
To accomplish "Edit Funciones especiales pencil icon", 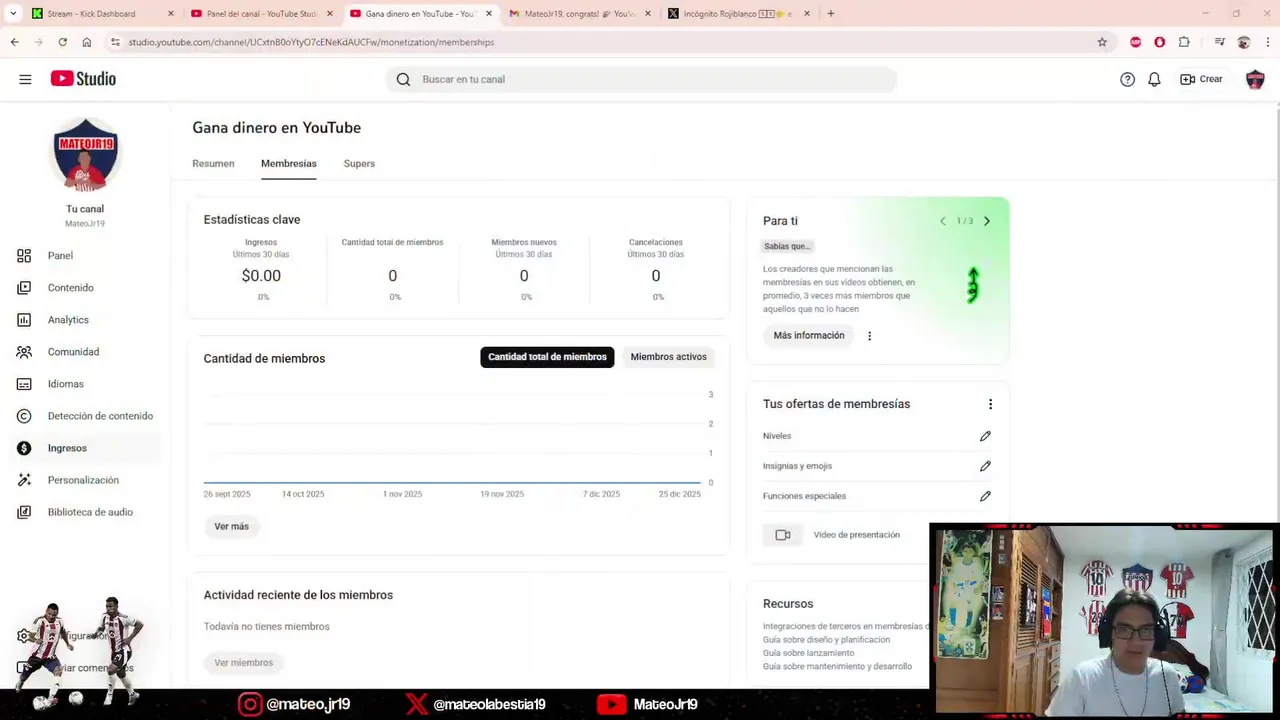I will click(x=985, y=496).
